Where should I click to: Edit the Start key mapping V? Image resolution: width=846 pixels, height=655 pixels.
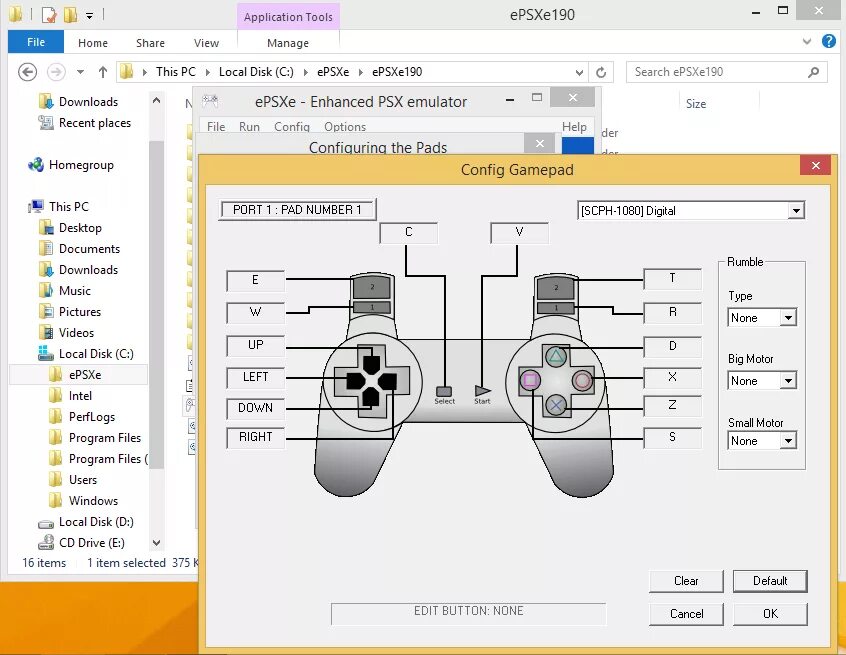[x=519, y=233]
